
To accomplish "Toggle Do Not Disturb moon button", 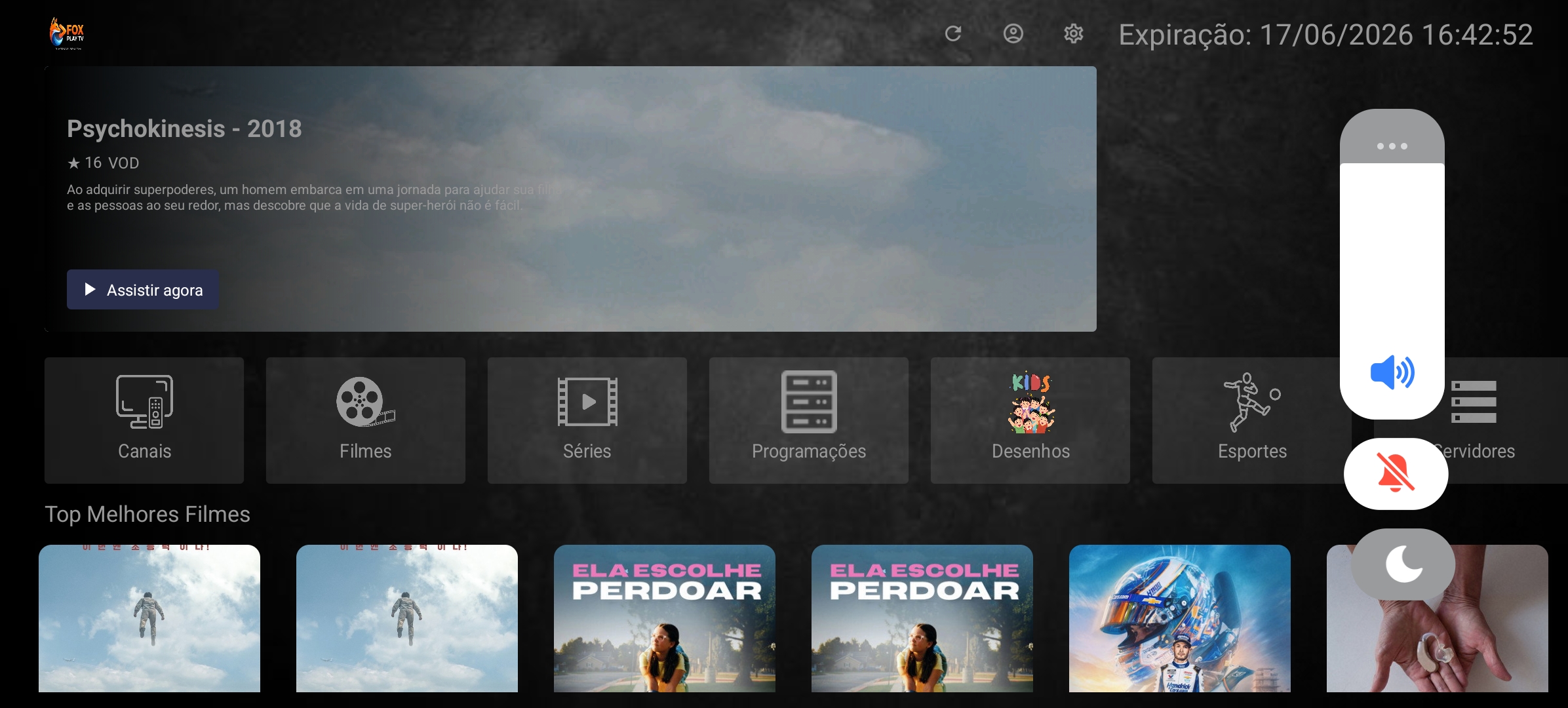I will click(x=1403, y=564).
